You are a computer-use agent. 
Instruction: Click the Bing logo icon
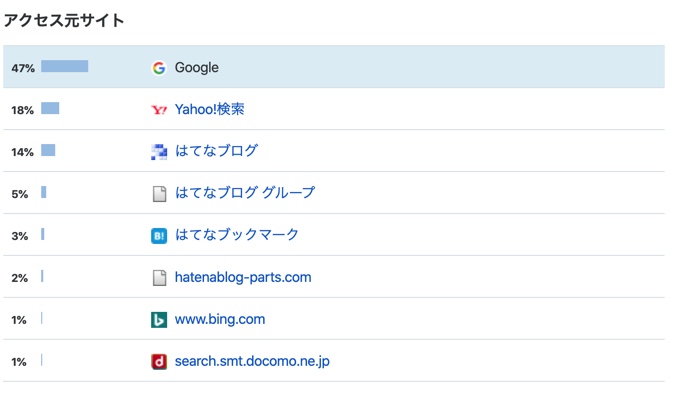click(159, 319)
